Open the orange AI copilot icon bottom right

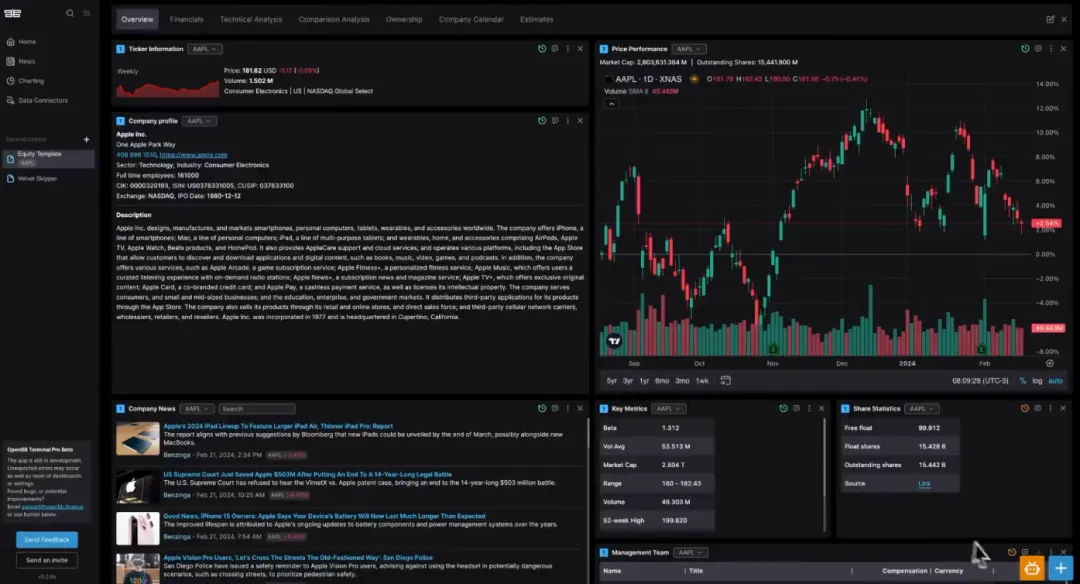tap(1031, 568)
